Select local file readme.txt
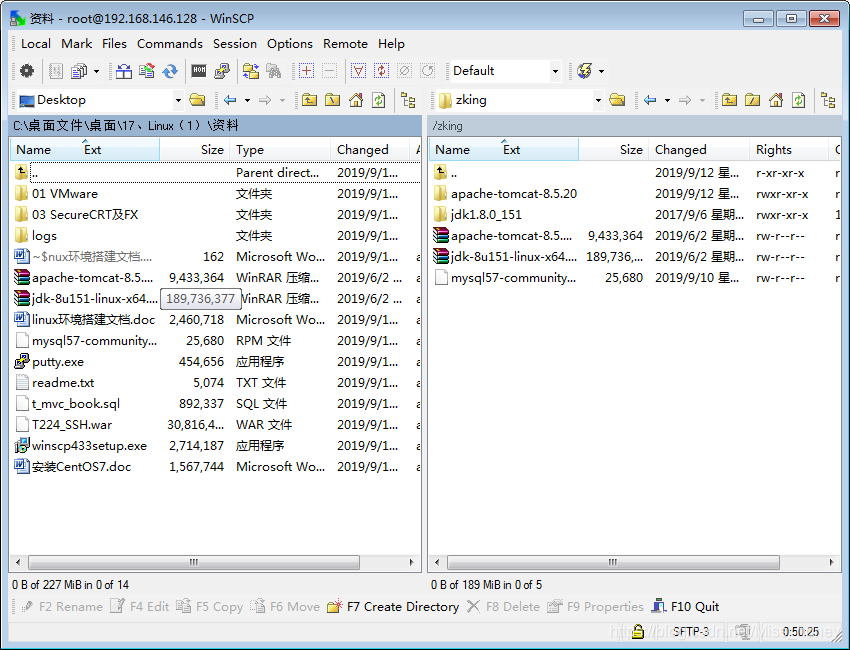 tap(63, 383)
